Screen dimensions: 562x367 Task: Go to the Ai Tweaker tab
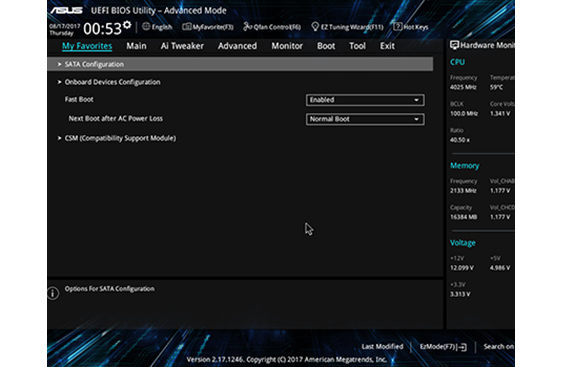[x=182, y=46]
